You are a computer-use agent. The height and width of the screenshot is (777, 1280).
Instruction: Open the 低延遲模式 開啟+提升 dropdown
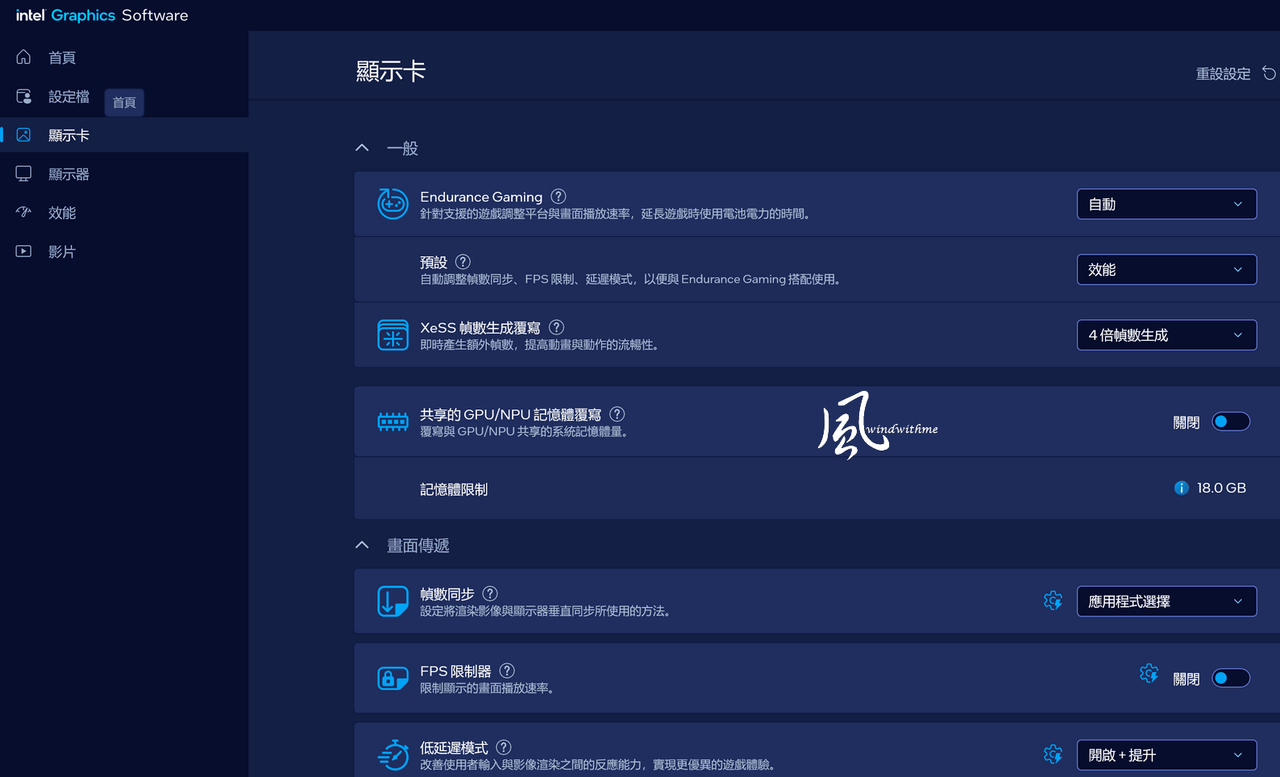click(1166, 755)
